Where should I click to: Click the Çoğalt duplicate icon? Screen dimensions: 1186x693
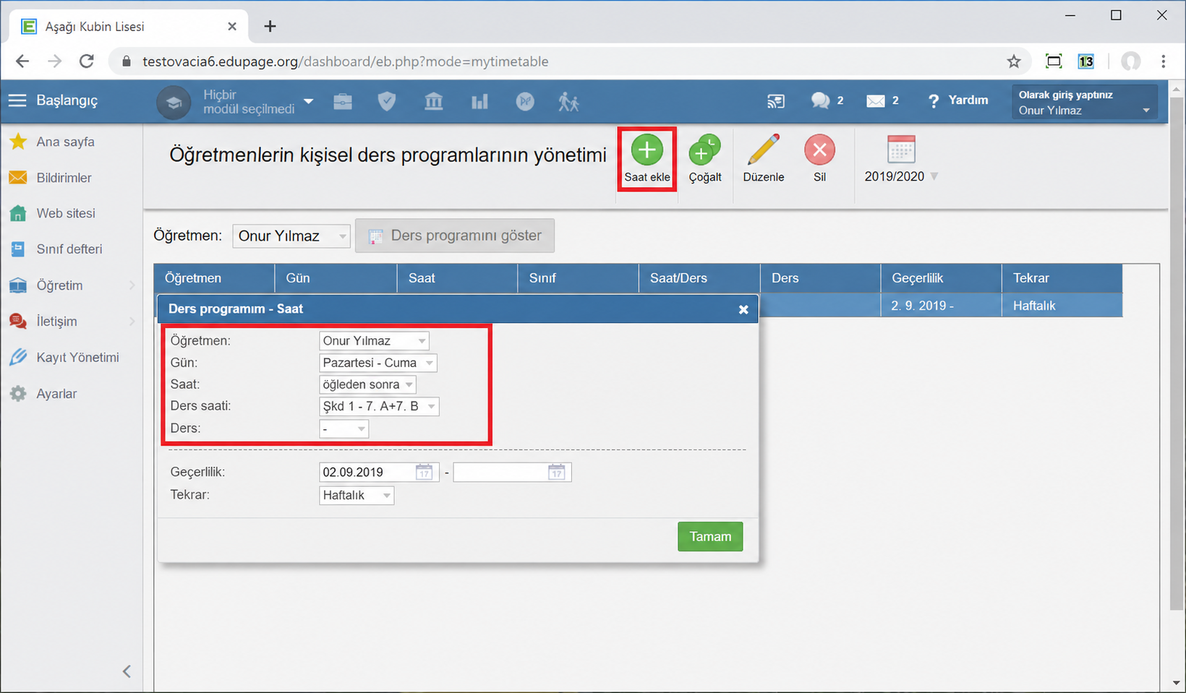coord(704,150)
